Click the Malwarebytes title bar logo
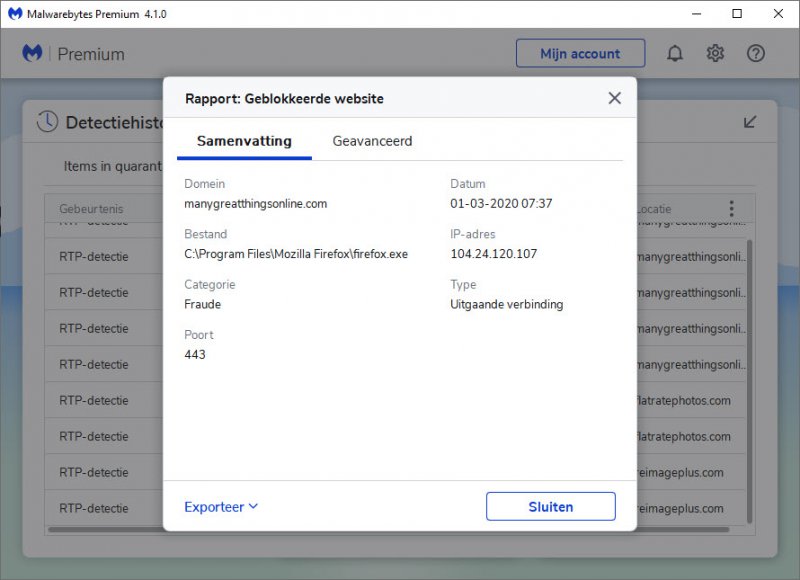Image resolution: width=800 pixels, height=580 pixels. [15, 14]
